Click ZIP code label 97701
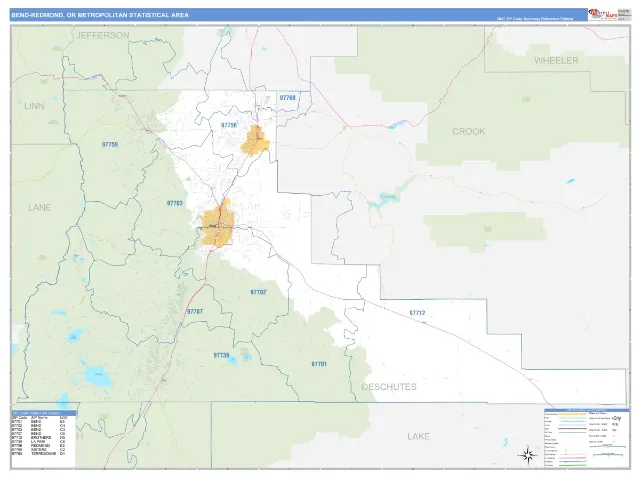The height and width of the screenshot is (480, 640). 319,364
